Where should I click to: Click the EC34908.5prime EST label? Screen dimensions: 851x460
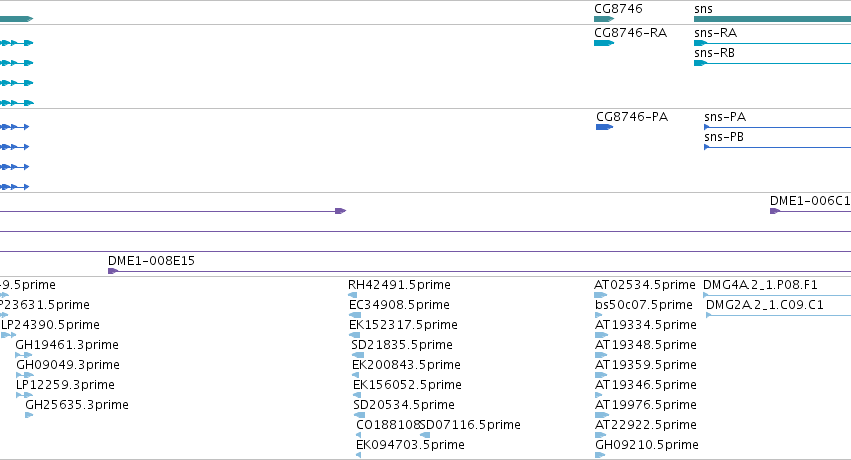[399, 305]
